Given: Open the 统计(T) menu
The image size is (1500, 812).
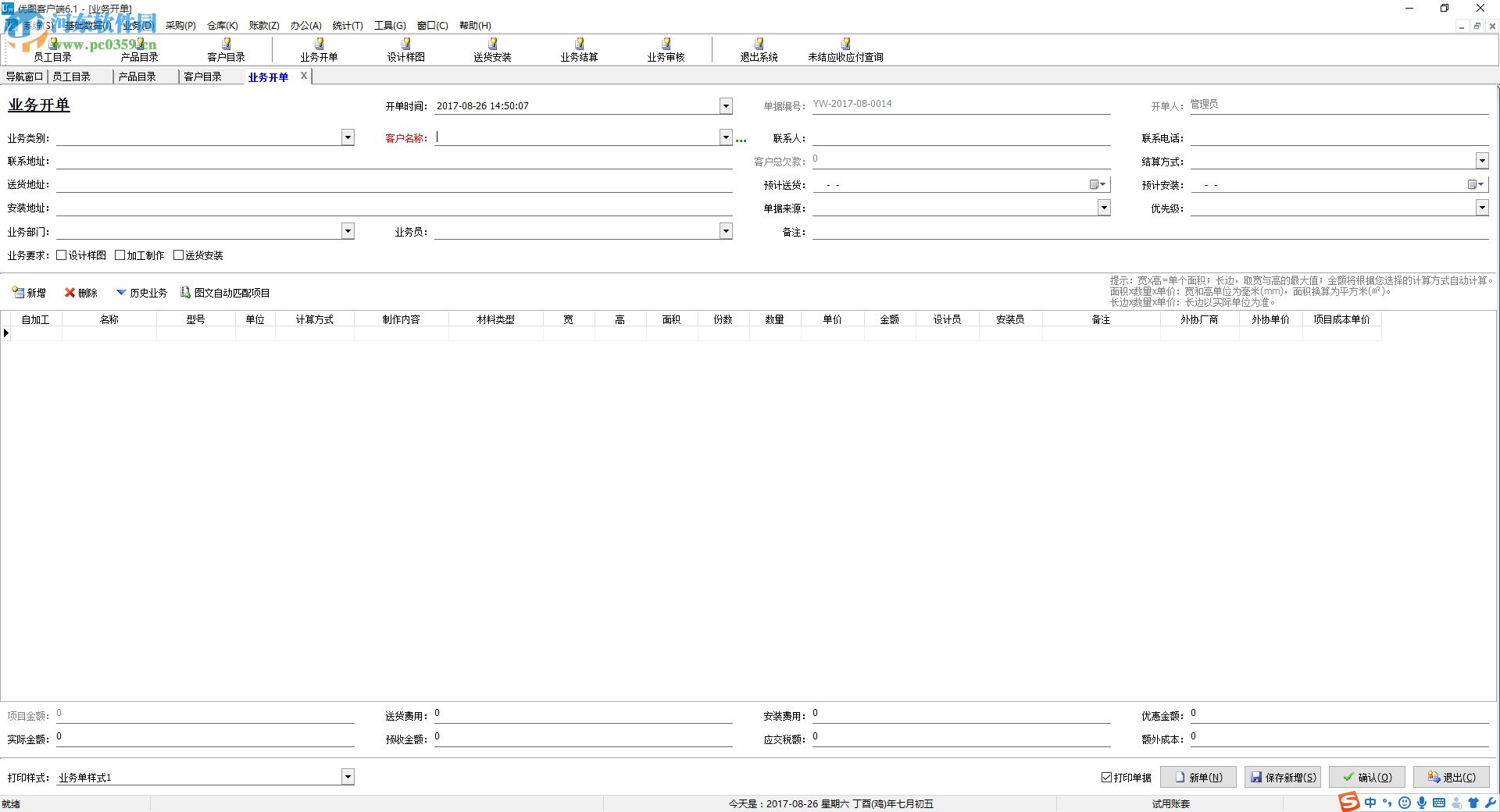Looking at the screenshot, I should pos(348,26).
